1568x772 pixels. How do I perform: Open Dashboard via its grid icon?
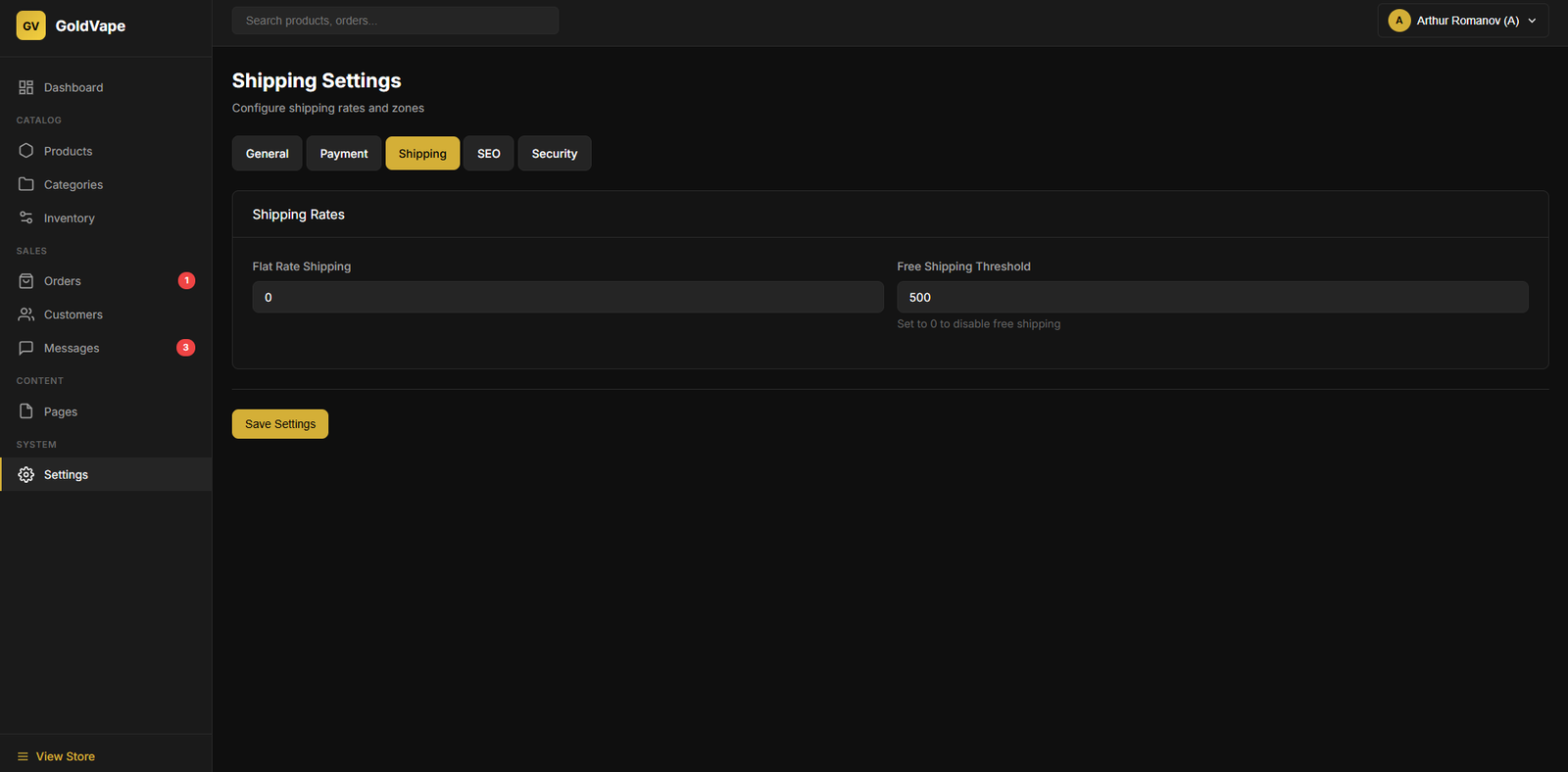point(26,87)
